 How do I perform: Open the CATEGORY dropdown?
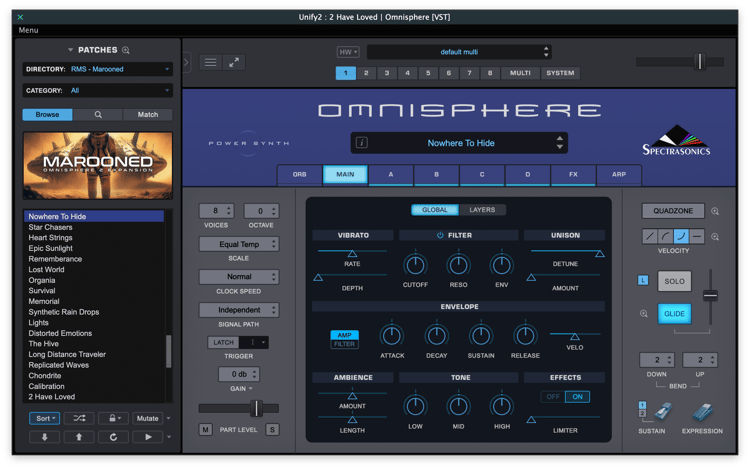[98, 90]
